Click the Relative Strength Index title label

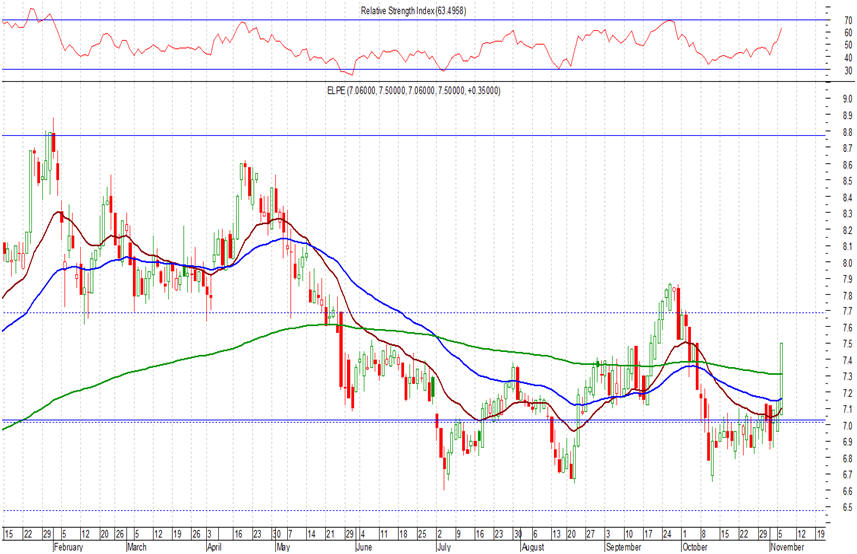pos(413,10)
